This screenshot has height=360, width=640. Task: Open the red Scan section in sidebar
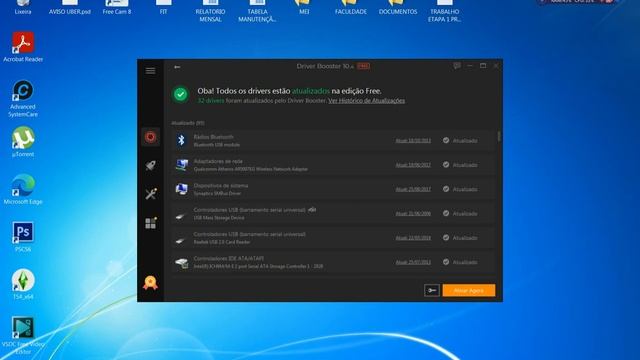pos(151,137)
